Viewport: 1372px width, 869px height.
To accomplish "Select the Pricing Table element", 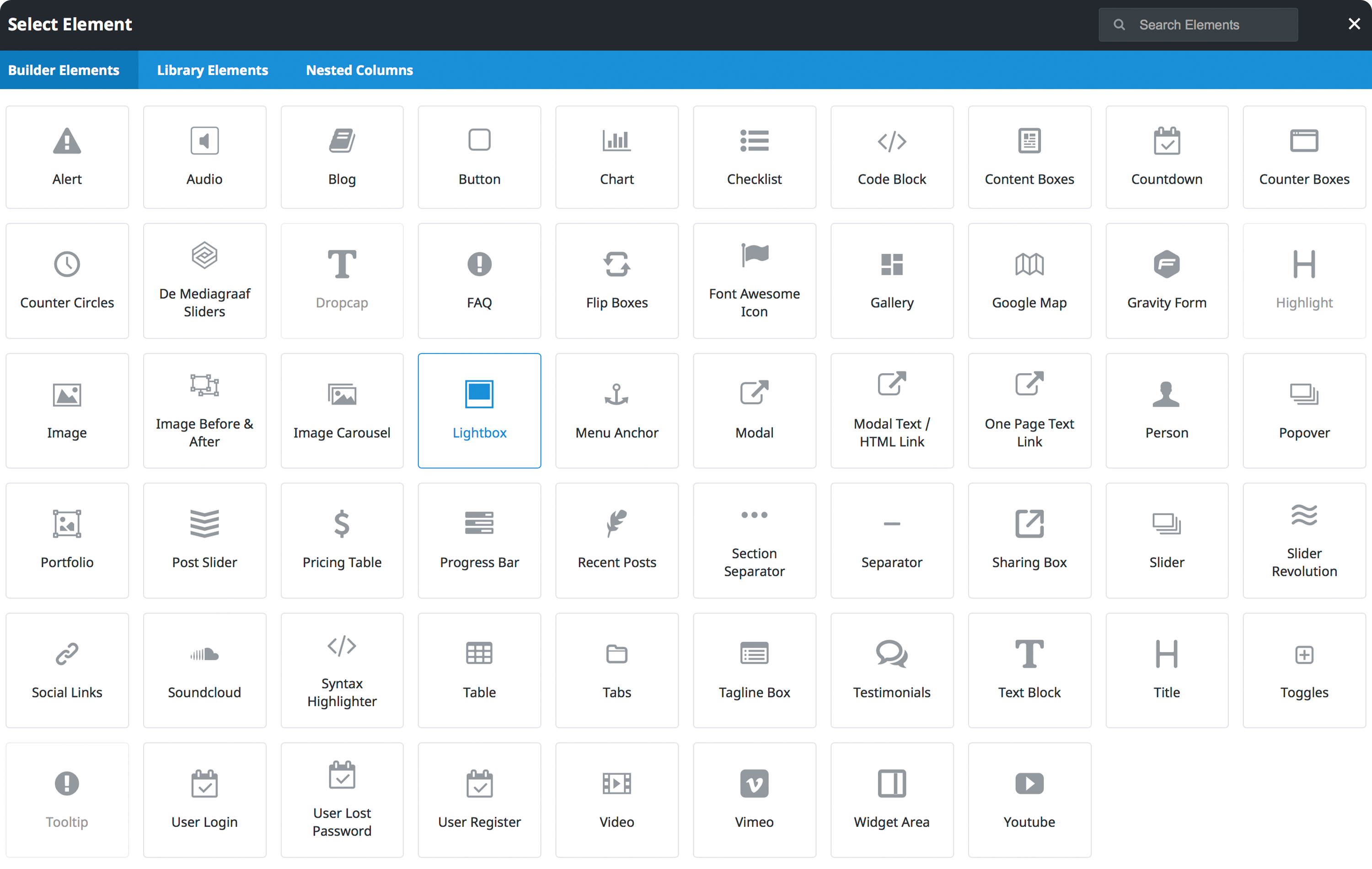I will point(342,540).
